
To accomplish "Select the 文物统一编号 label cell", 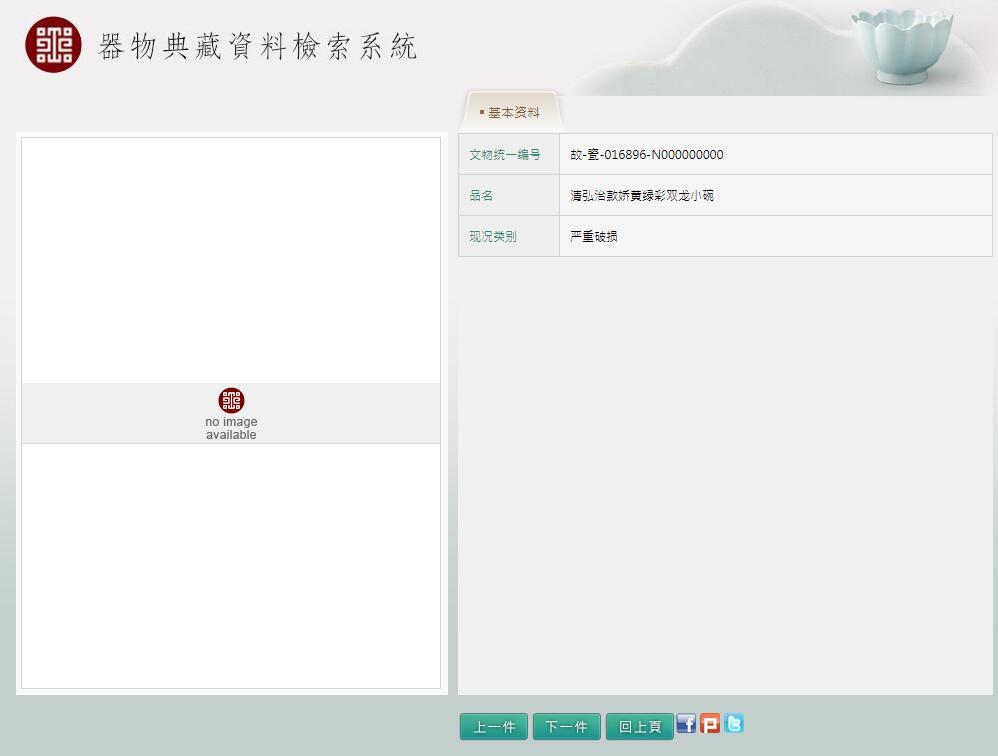I will pos(509,155).
